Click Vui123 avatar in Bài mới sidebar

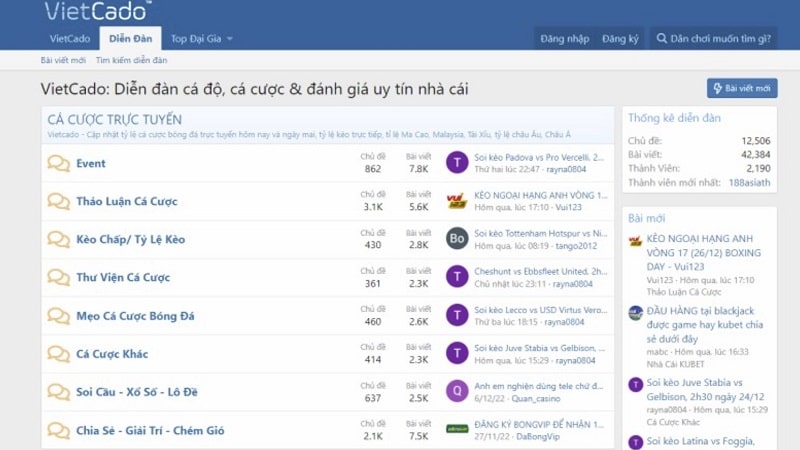635,241
